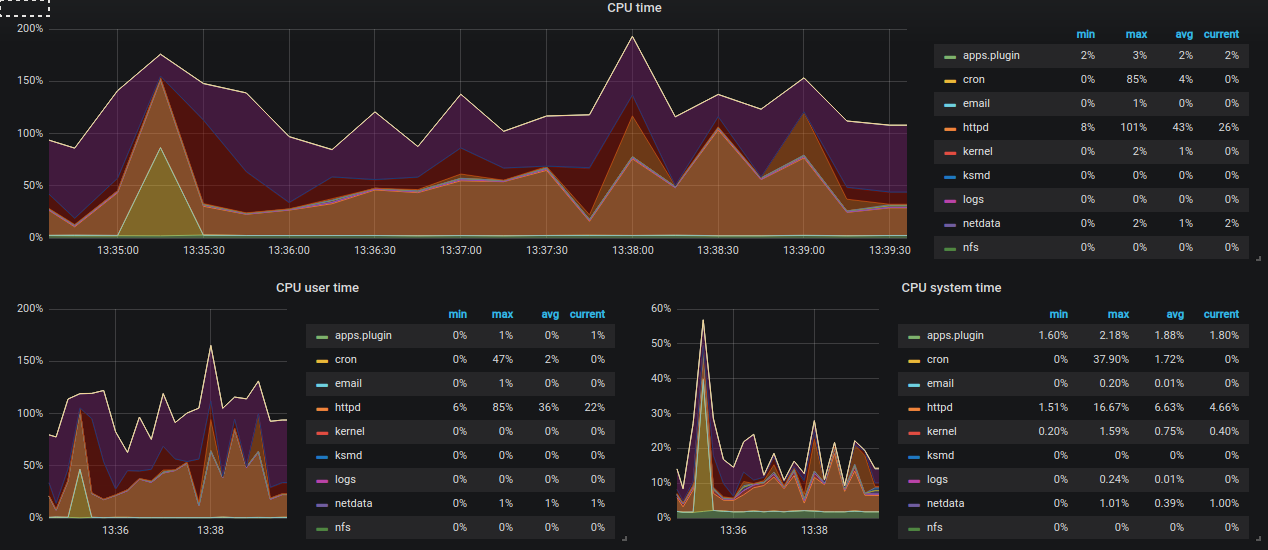This screenshot has width=1268, height=550.
Task: Open the CPU system time panel menu
Action: point(950,288)
